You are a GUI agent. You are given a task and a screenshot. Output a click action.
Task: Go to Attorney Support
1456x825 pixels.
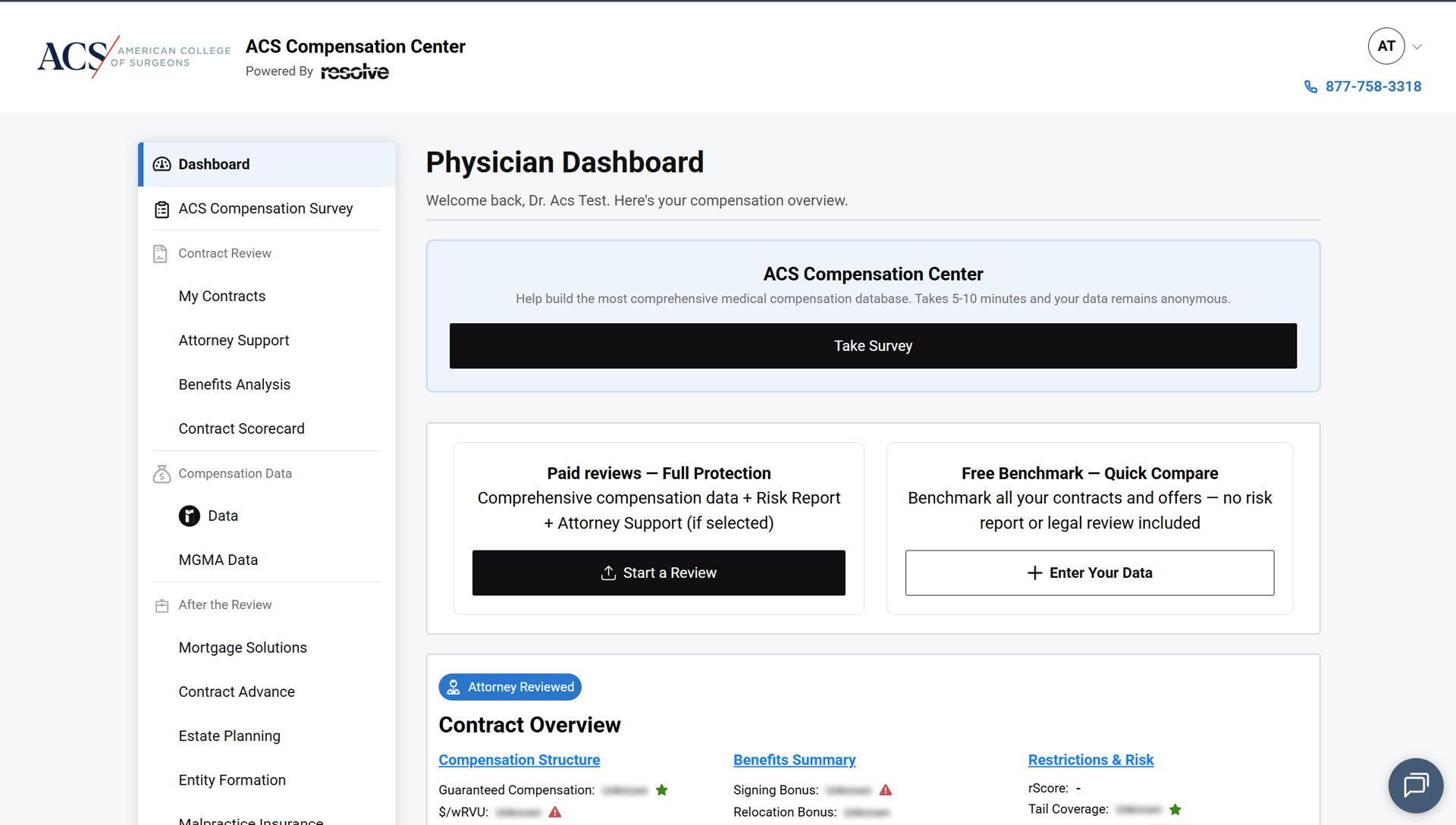click(234, 340)
